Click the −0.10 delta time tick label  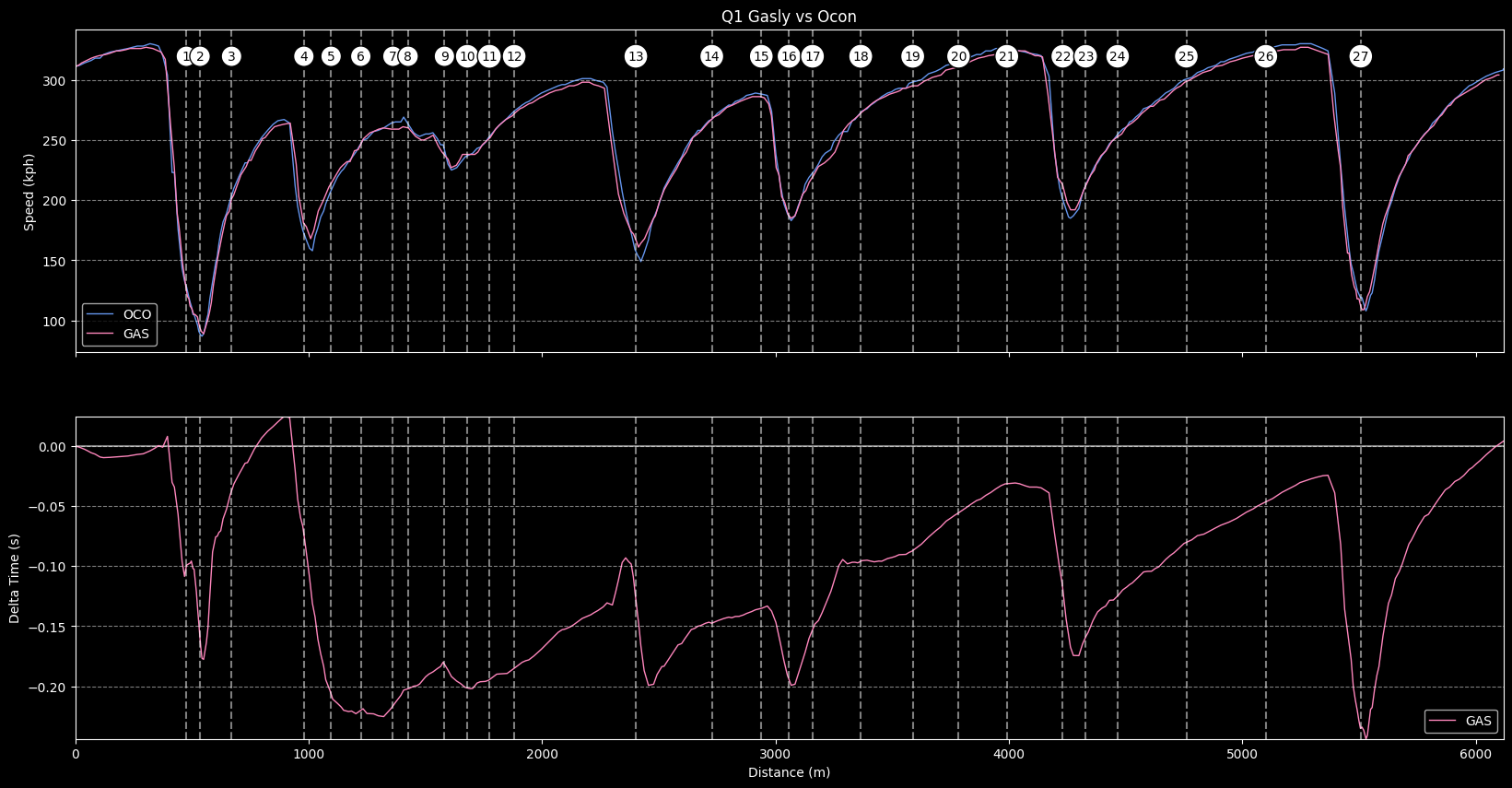point(50,567)
